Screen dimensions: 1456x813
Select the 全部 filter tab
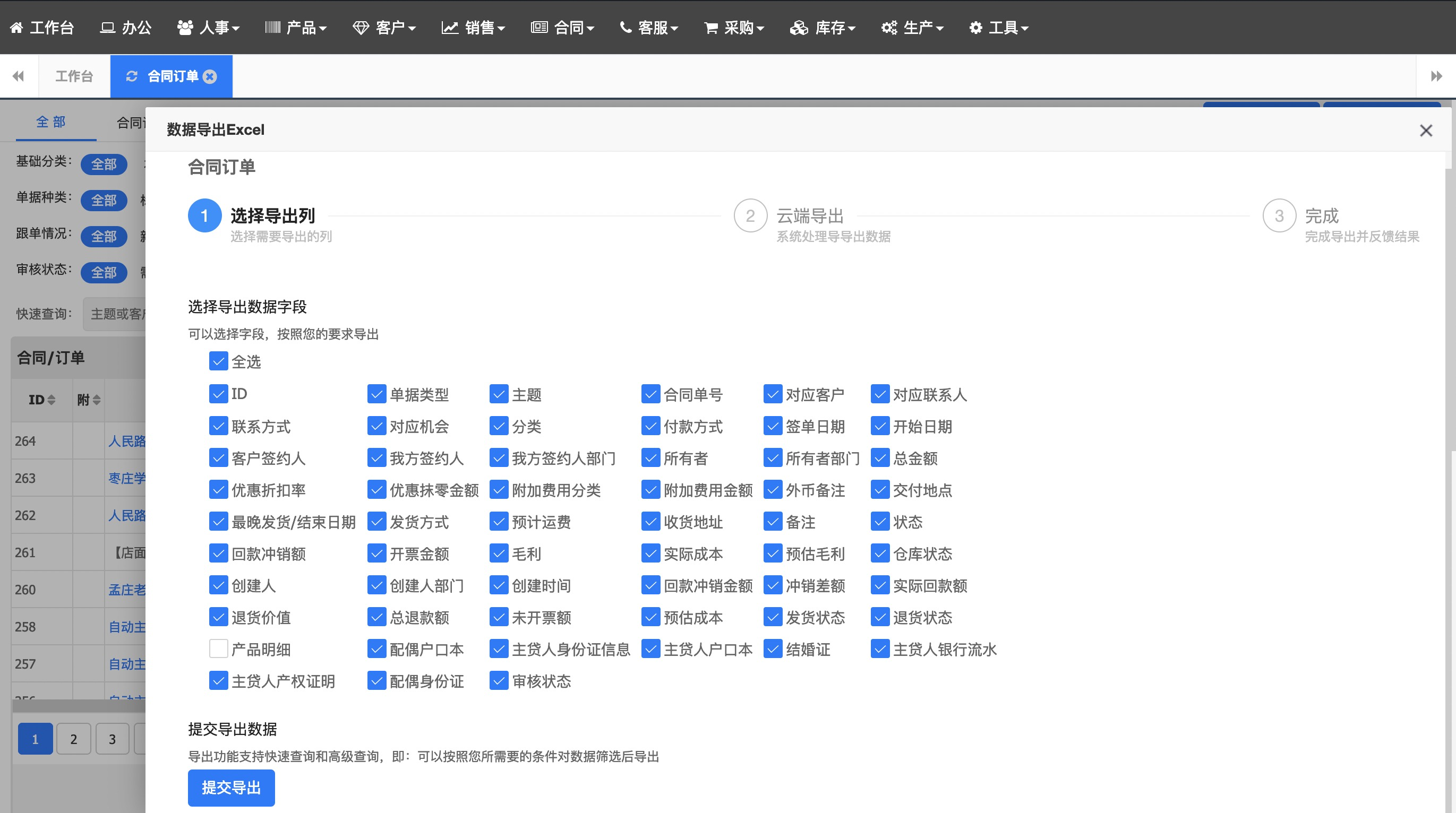tap(51, 122)
